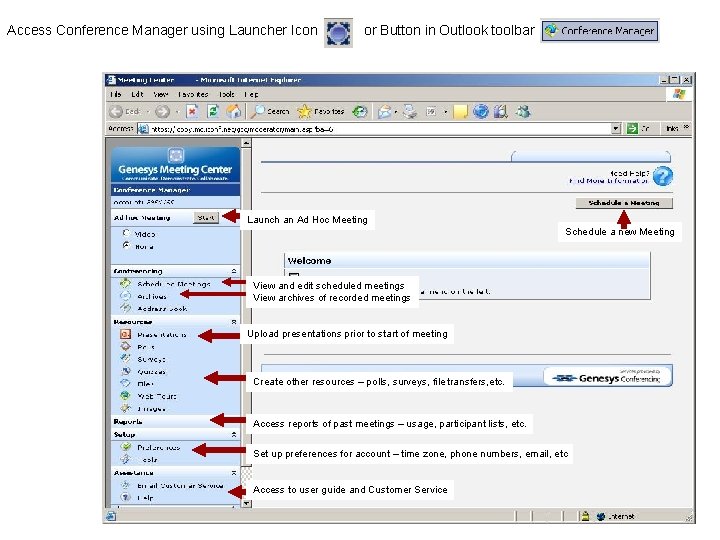
Task: Click inside the Address bar URL field
Action: tap(374, 129)
